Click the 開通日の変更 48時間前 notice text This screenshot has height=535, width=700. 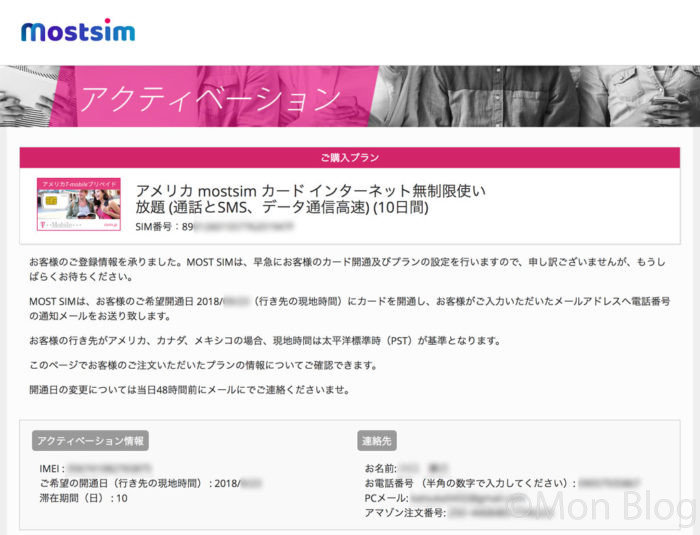(x=188, y=390)
